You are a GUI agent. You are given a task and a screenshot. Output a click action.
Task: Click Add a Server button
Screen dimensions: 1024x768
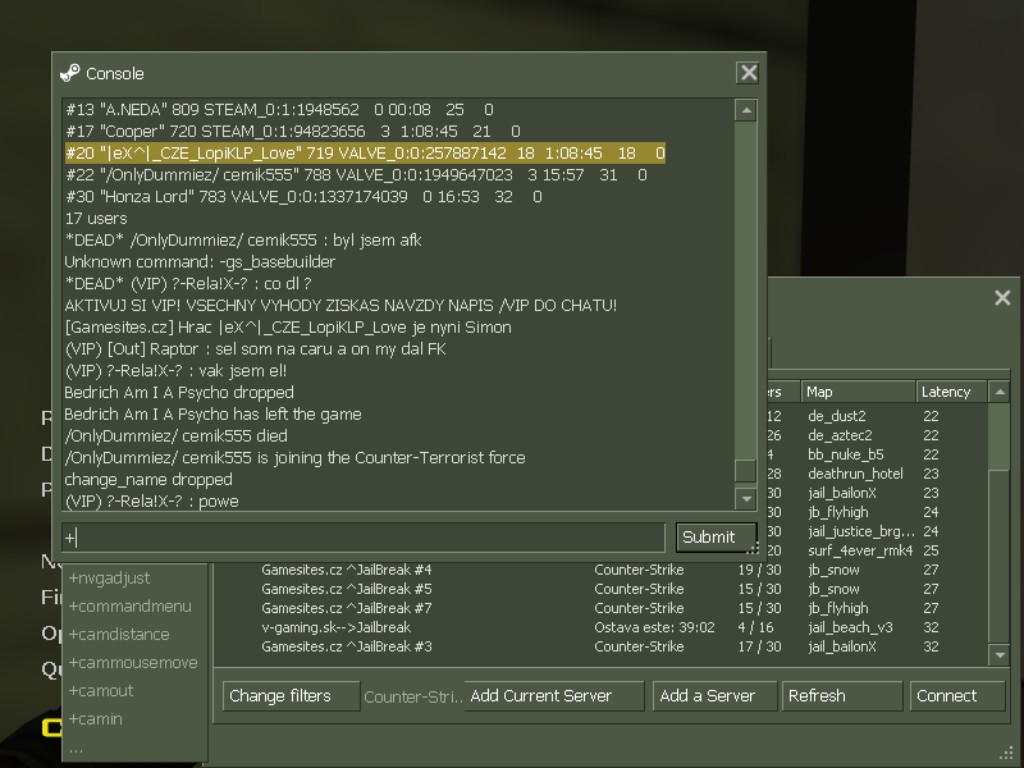point(714,696)
